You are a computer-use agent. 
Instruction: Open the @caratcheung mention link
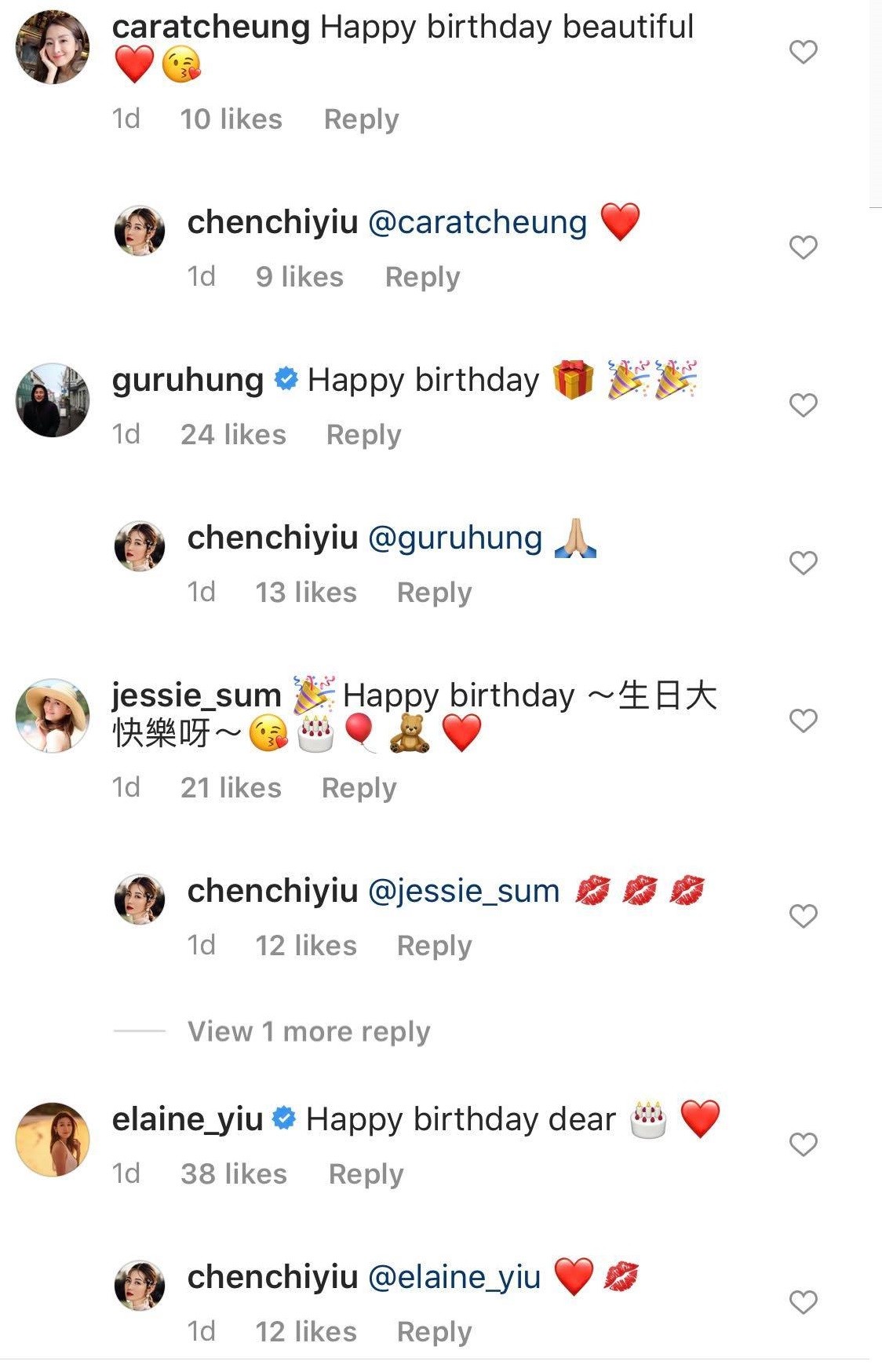pyautogui.click(x=477, y=223)
